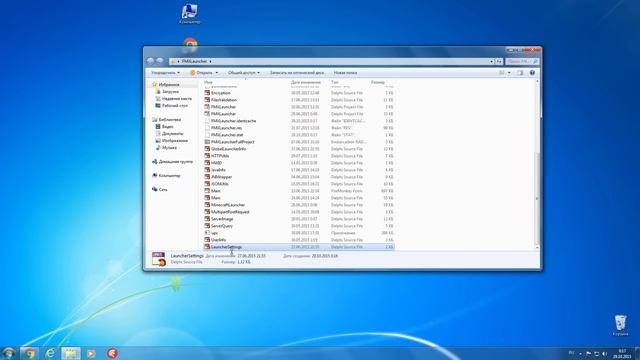The image size is (640, 360).
Task: Select the JNIWrapper file icon
Action: point(207,177)
